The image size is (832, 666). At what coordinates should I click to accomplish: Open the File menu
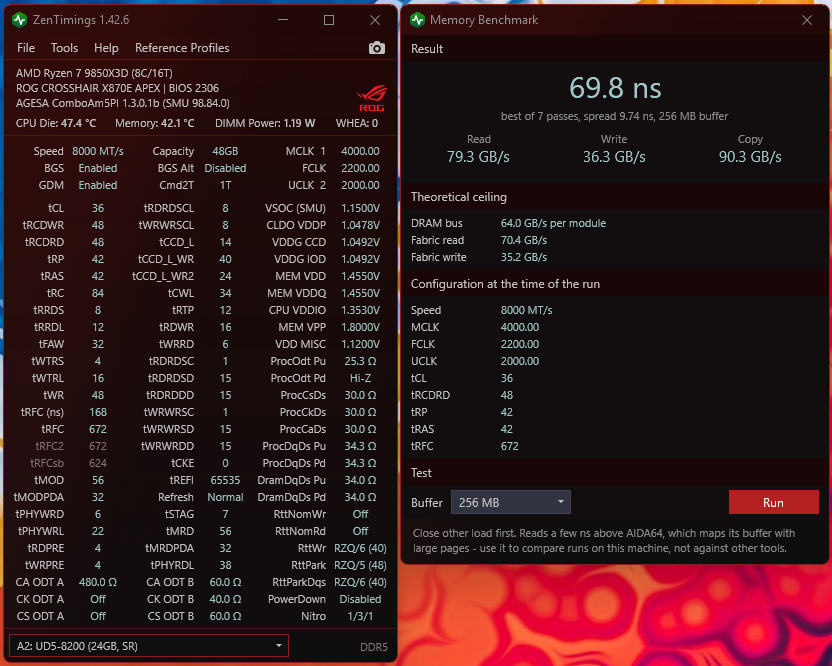click(26, 48)
